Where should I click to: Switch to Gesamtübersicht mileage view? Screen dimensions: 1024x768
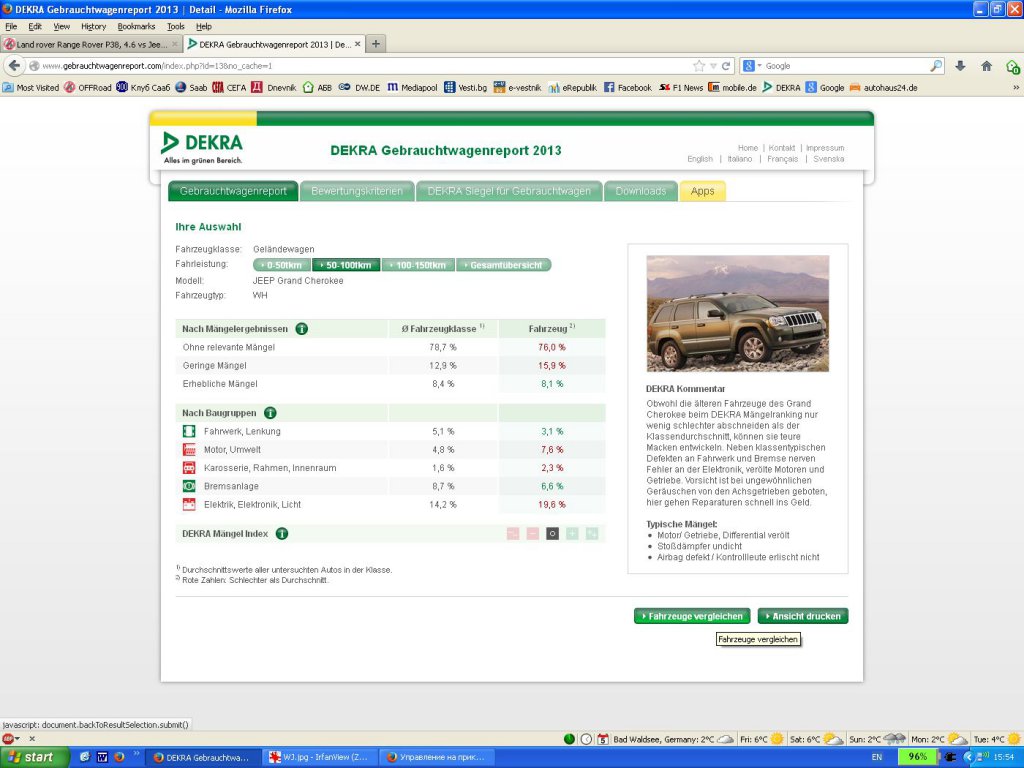503,265
